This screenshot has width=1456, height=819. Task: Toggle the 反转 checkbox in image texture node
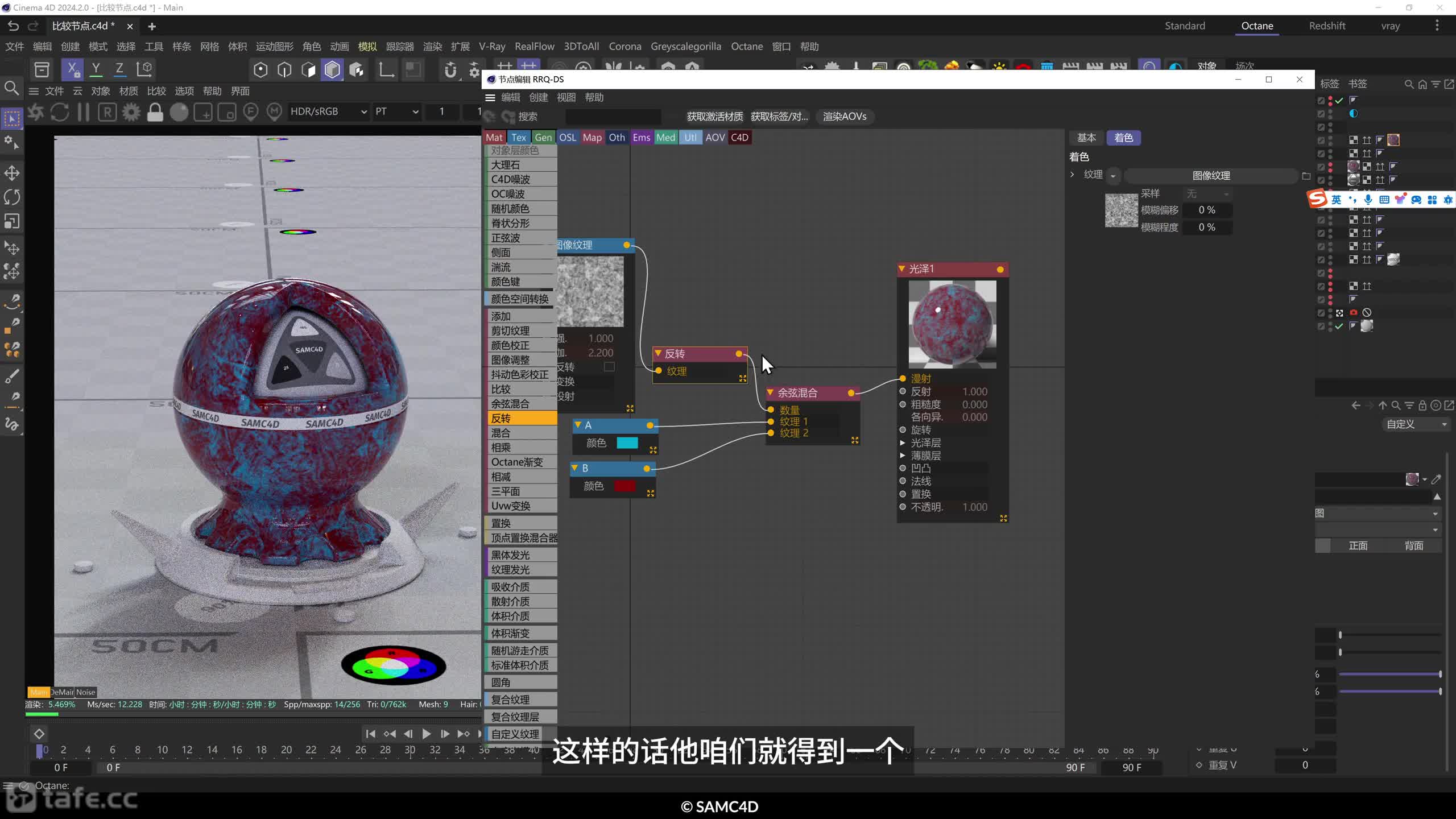(609, 367)
